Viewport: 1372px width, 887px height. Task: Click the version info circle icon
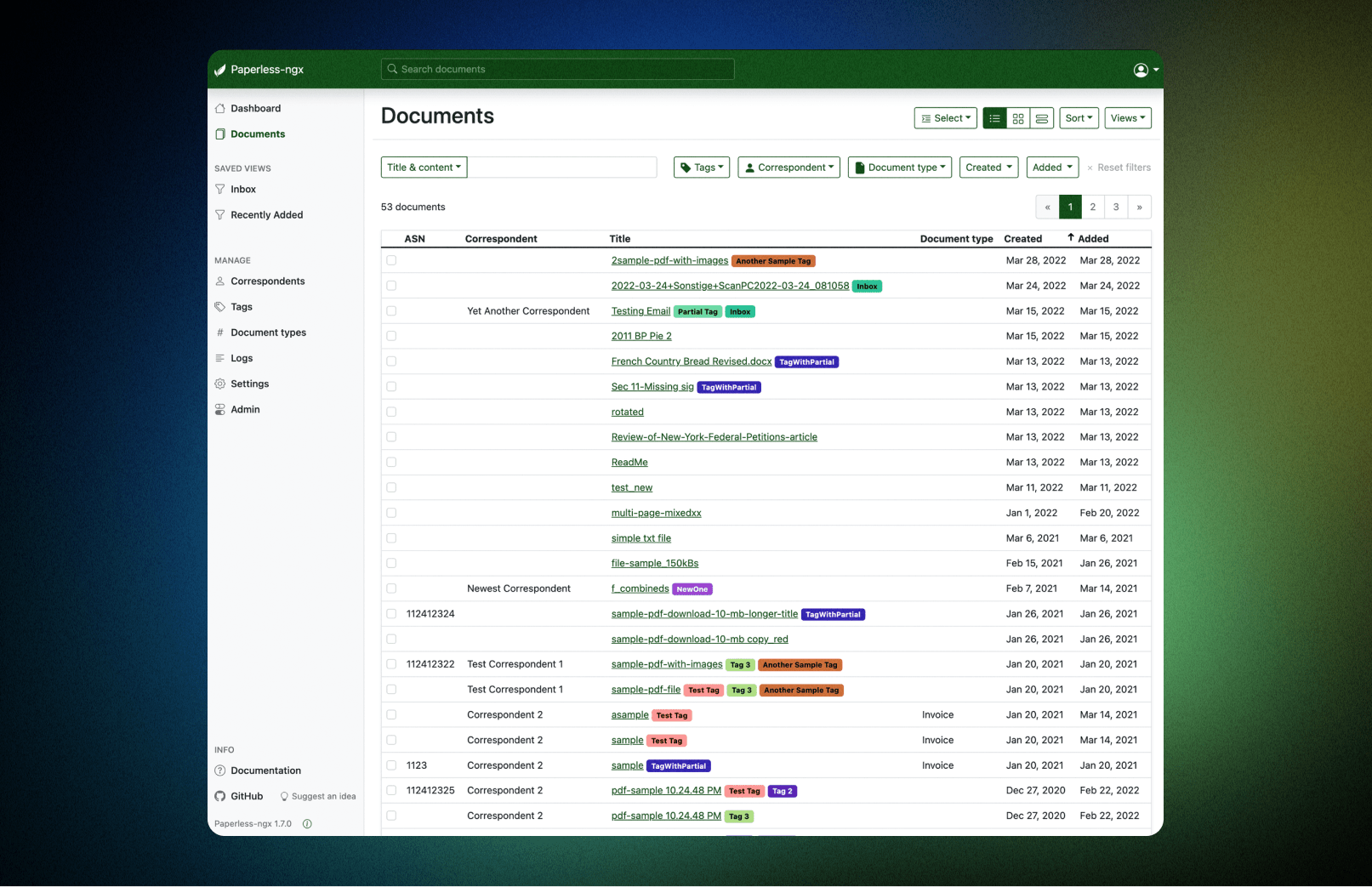coord(307,823)
